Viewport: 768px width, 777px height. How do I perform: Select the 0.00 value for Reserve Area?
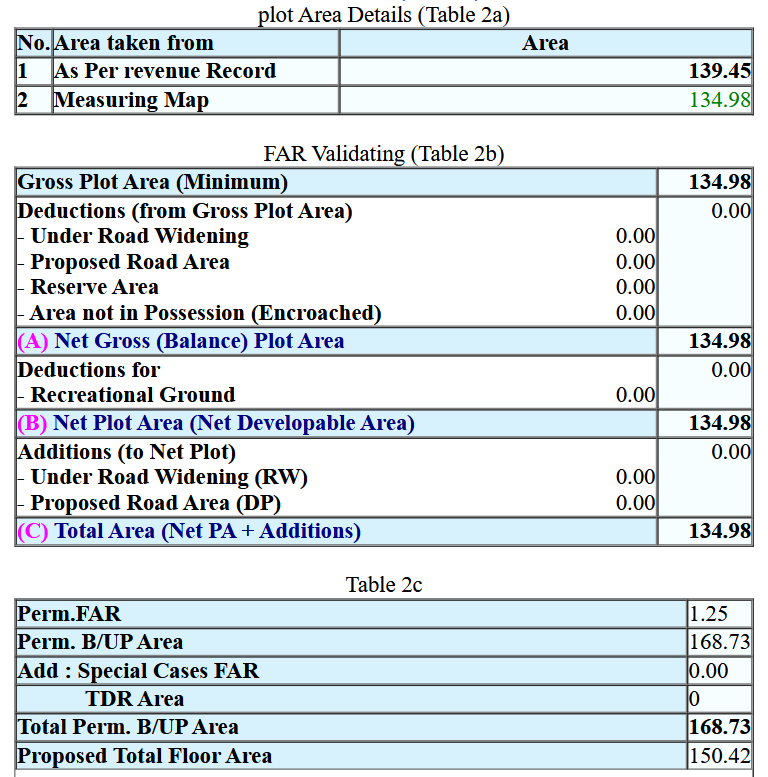(635, 287)
